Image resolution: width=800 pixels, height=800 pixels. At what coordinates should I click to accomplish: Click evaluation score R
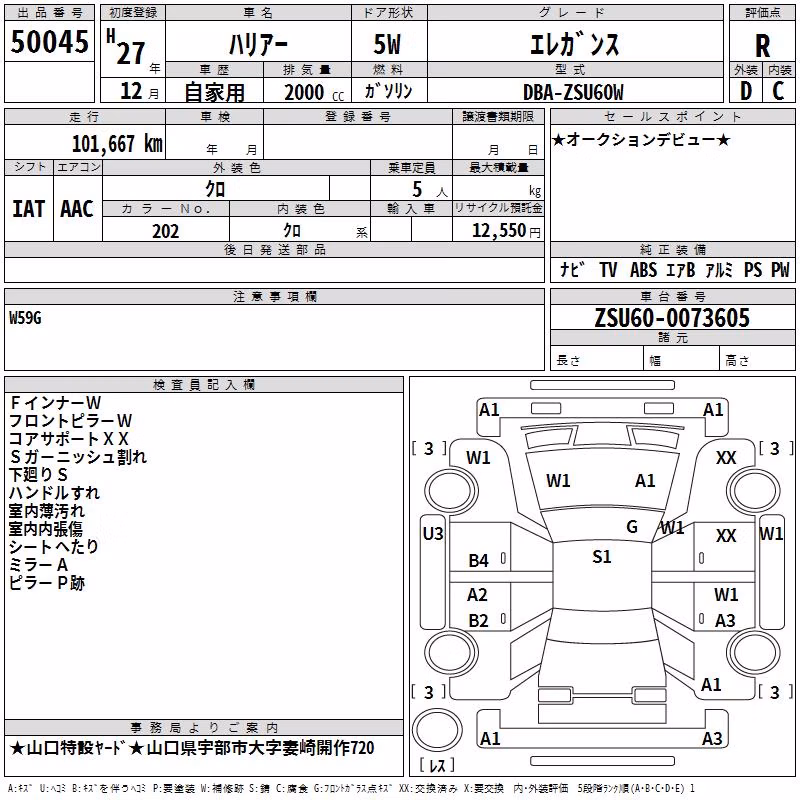tap(762, 46)
